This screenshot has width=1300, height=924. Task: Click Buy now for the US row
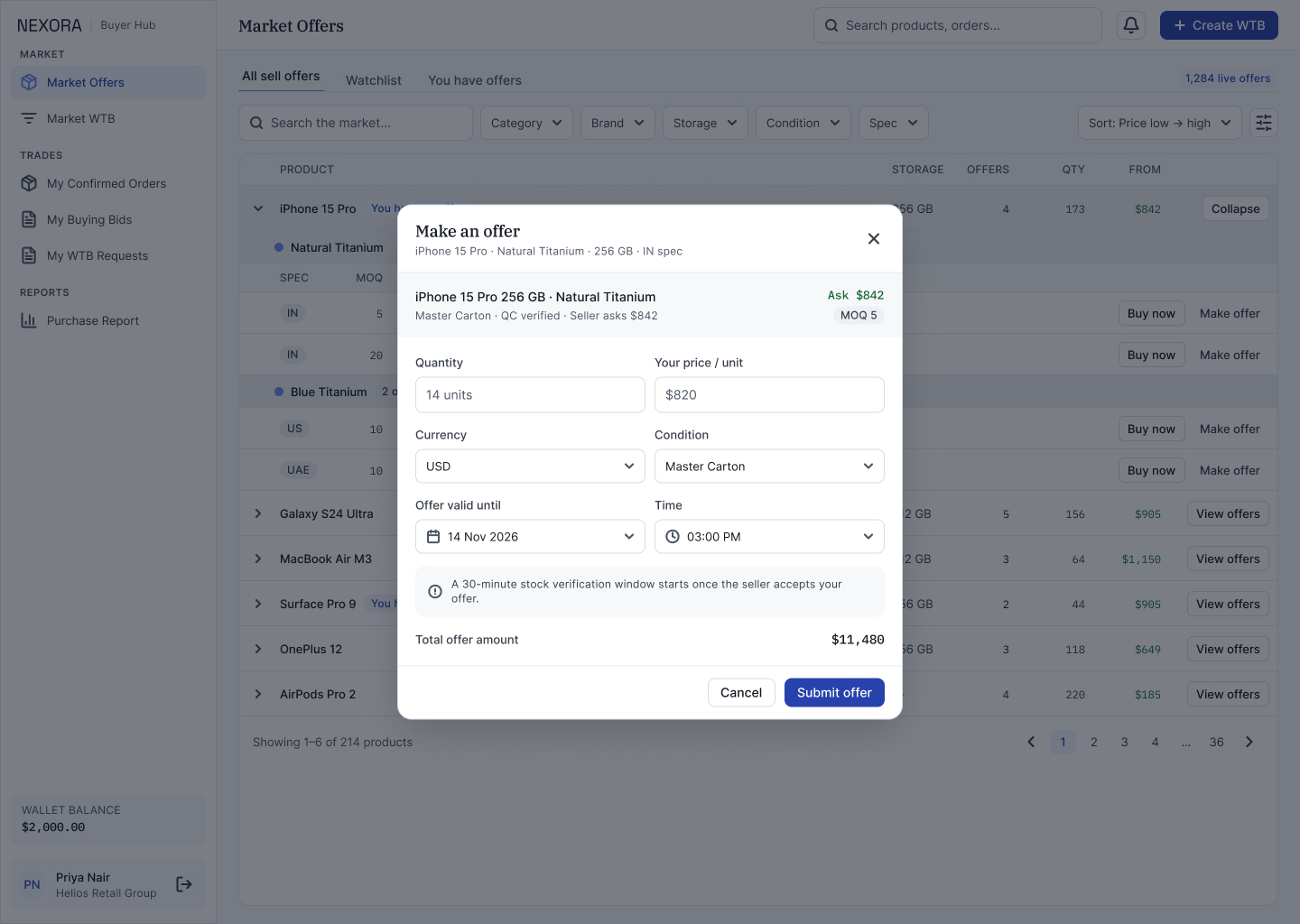(1151, 429)
